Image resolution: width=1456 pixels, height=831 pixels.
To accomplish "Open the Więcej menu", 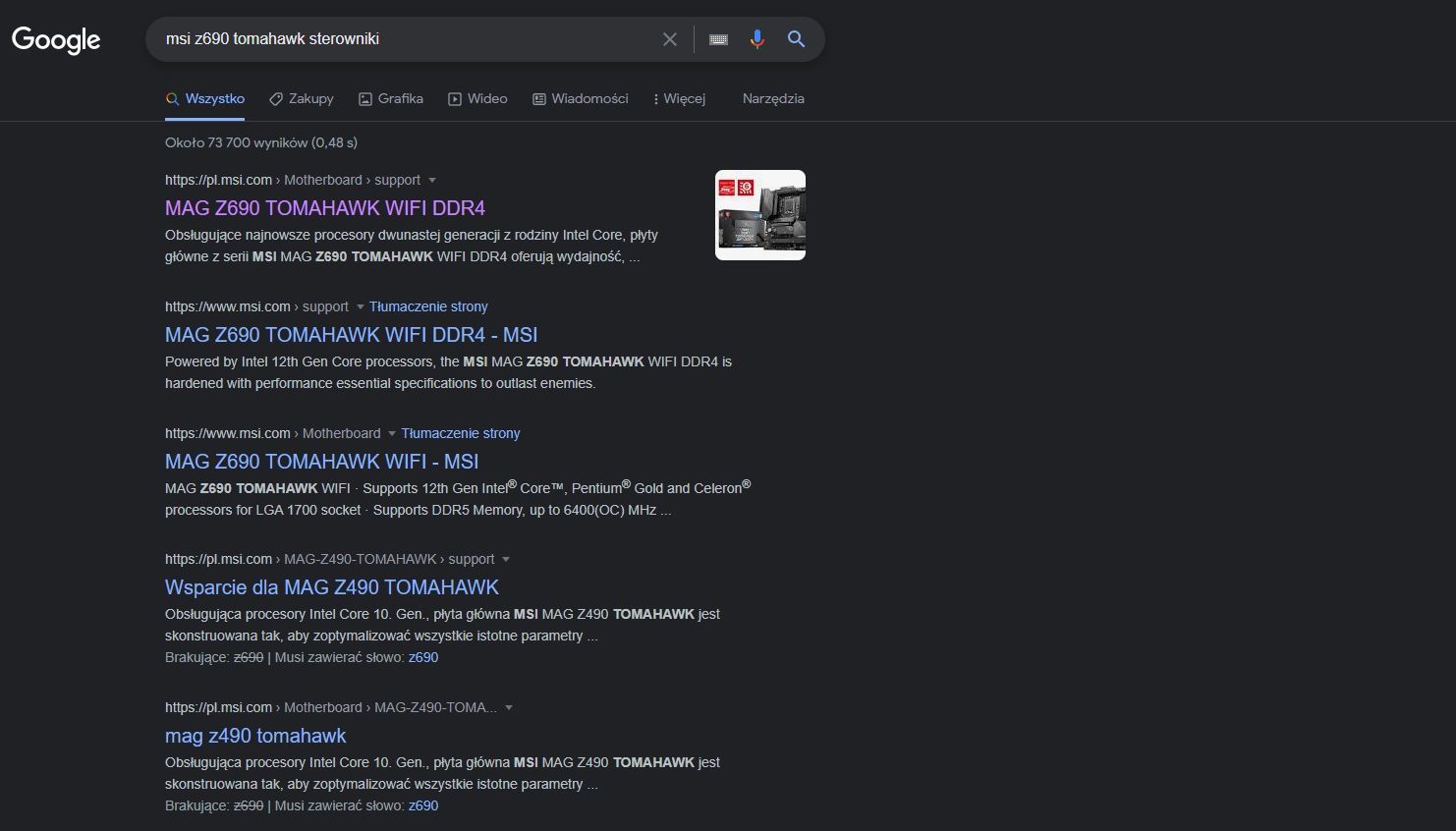I will (679, 98).
